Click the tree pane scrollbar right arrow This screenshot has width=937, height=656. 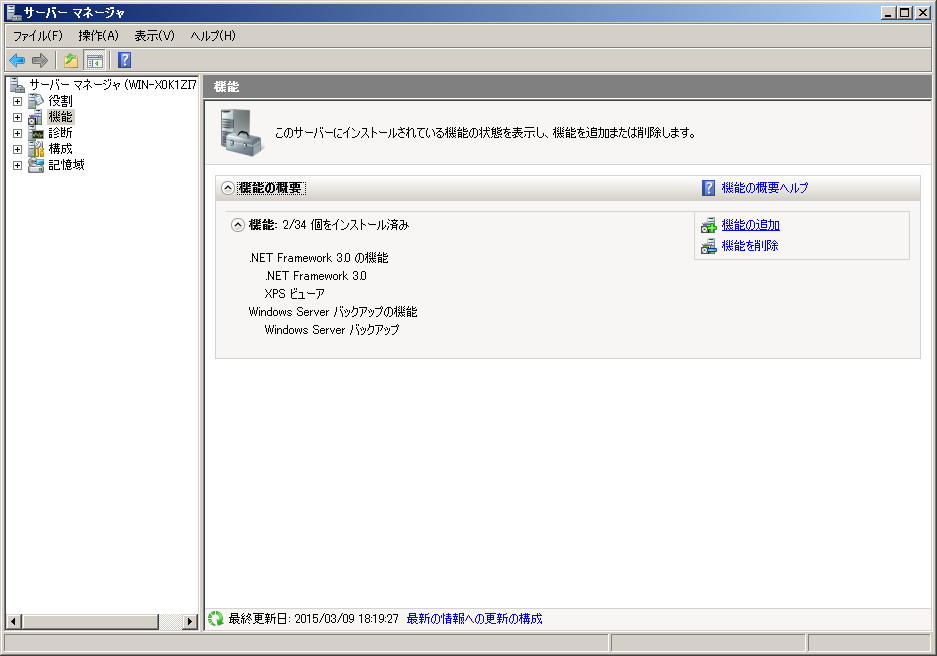click(190, 621)
